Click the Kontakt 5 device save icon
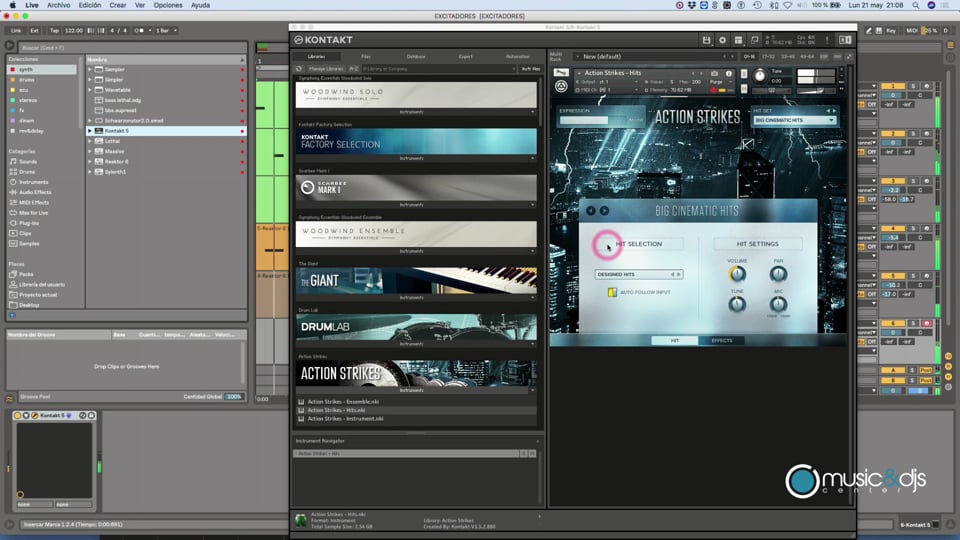Screen dimensions: 960x540 point(91,415)
